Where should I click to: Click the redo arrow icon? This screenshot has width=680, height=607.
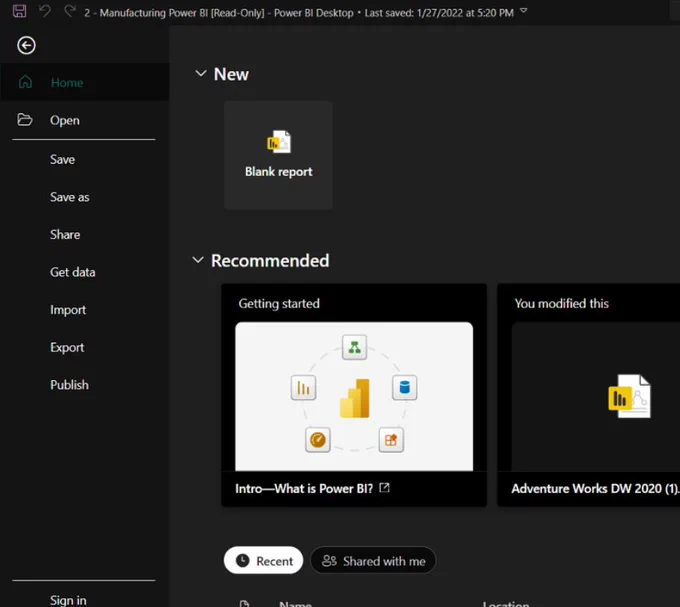coord(70,11)
